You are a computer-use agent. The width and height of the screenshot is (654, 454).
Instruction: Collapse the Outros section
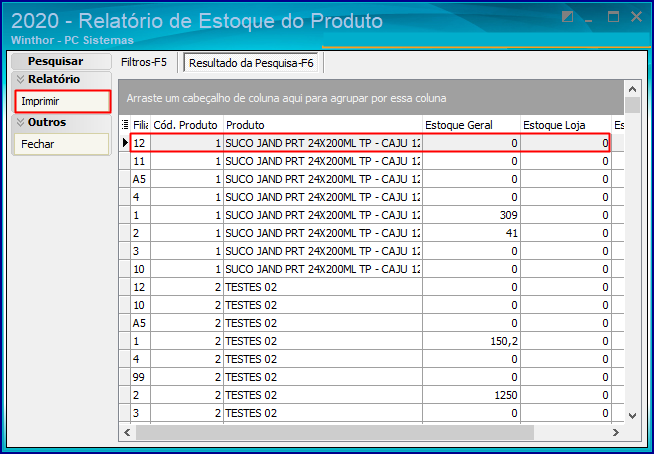(20, 122)
